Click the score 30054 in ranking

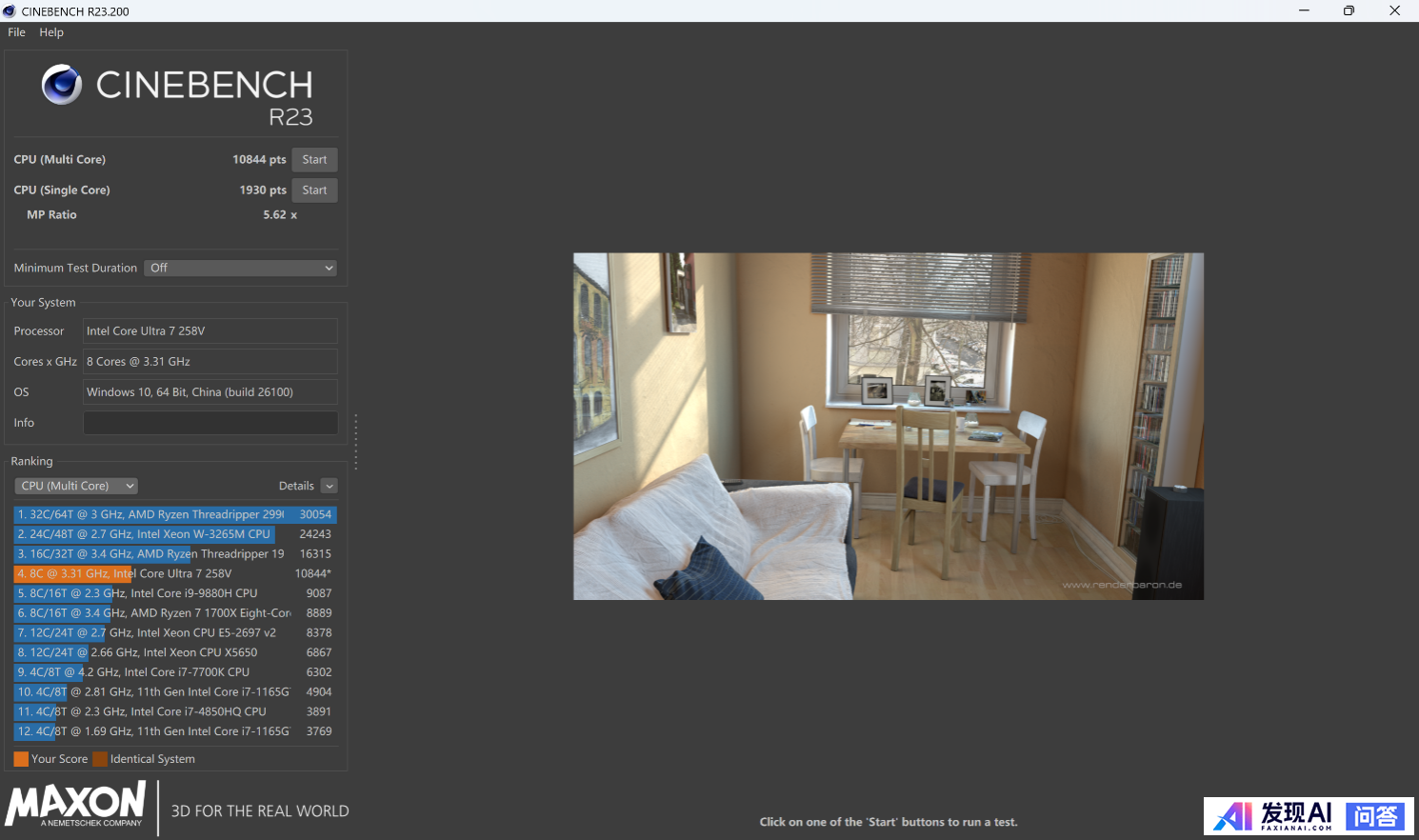315,514
